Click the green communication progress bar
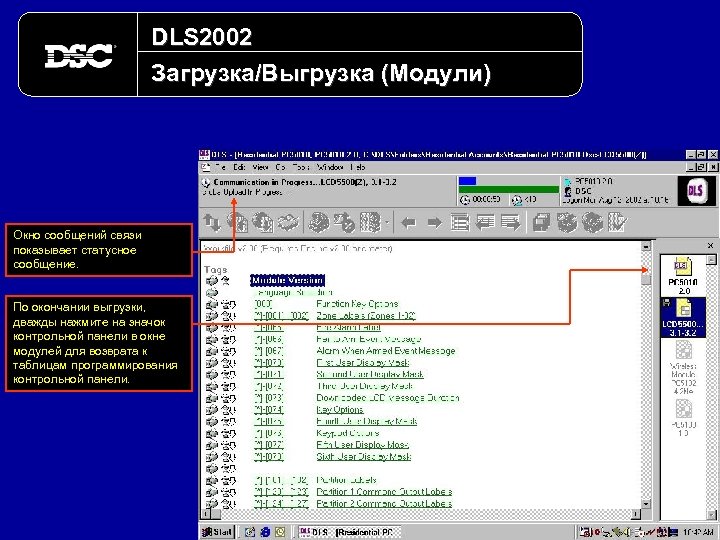Image resolution: width=720 pixels, height=540 pixels. [x=509, y=190]
